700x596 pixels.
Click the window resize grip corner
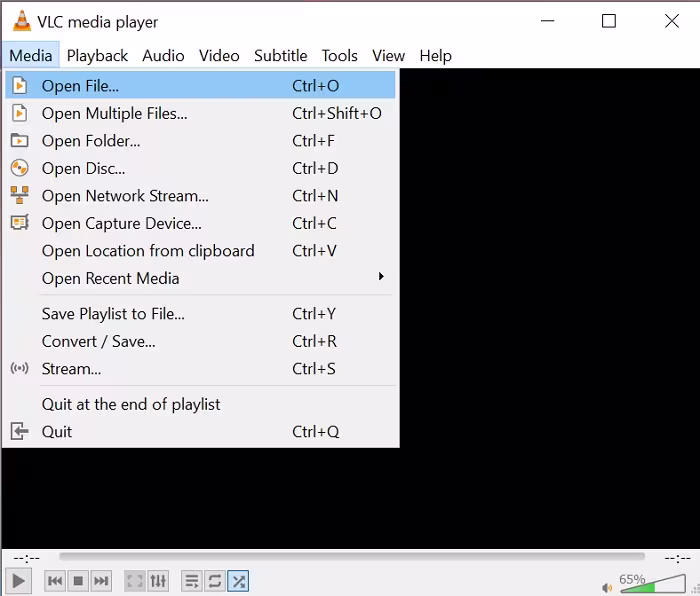pyautogui.click(x=695, y=591)
